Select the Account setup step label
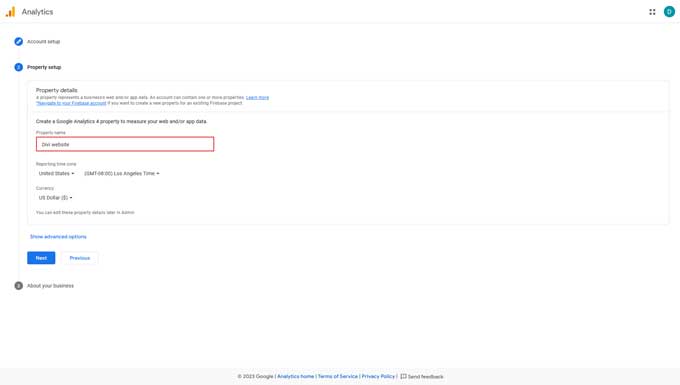 [43, 42]
